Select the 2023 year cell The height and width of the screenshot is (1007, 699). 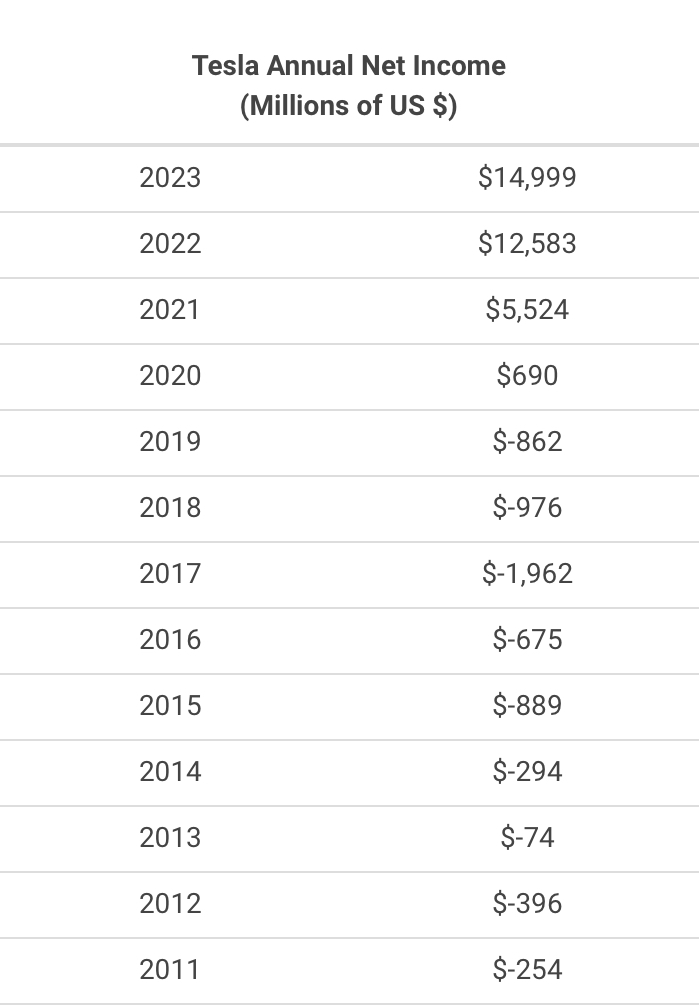click(170, 178)
